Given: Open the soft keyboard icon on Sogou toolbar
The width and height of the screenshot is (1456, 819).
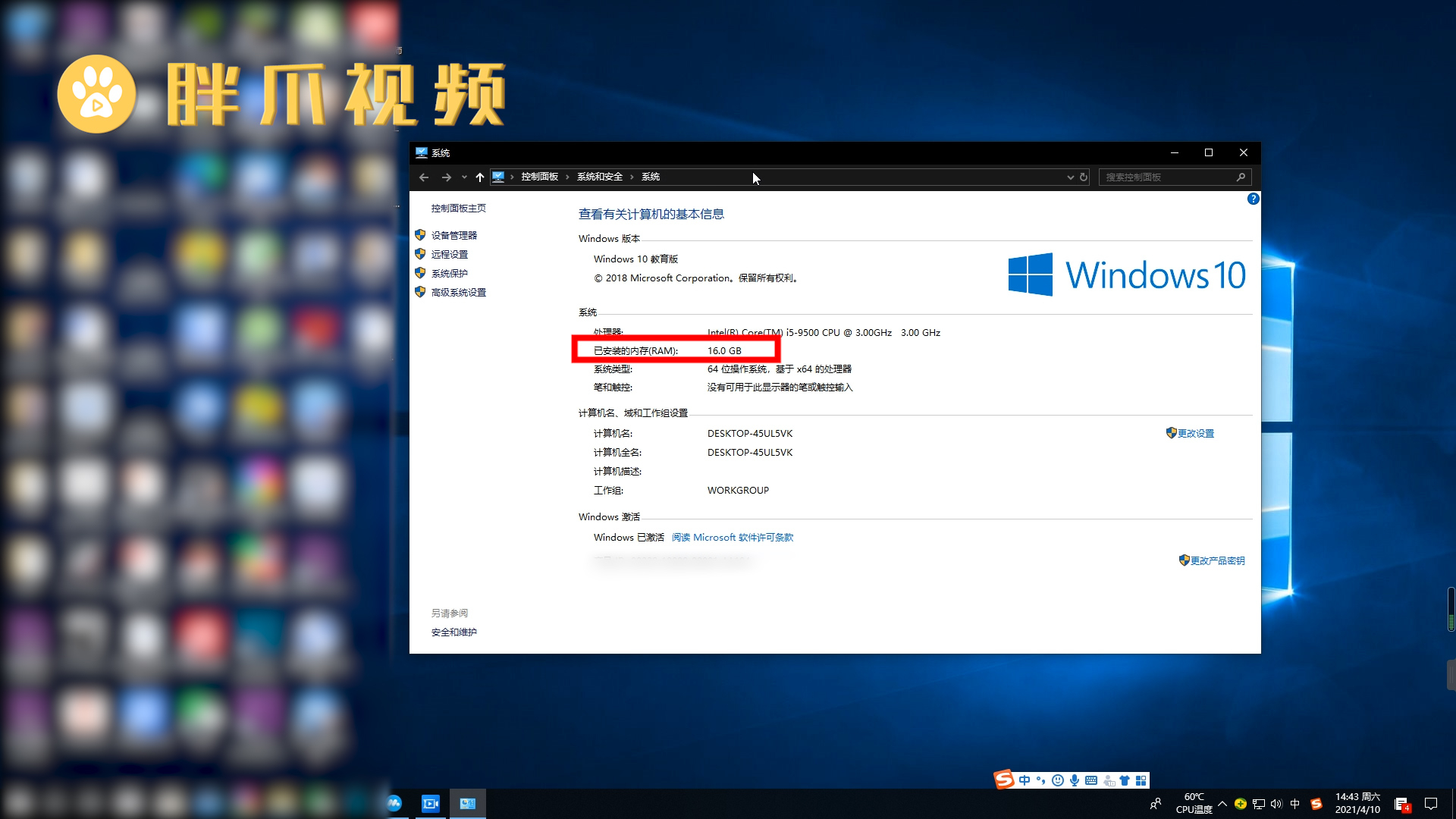Looking at the screenshot, I should tap(1091, 780).
